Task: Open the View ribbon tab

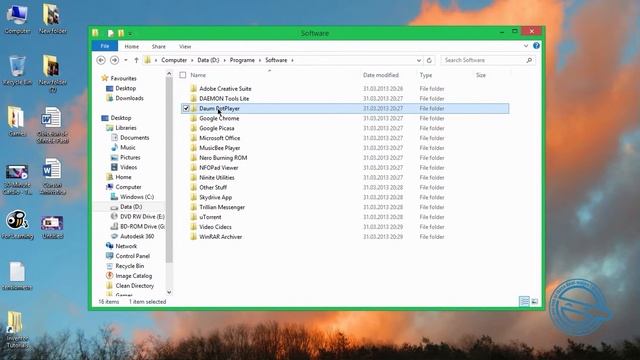Action: tap(185, 47)
